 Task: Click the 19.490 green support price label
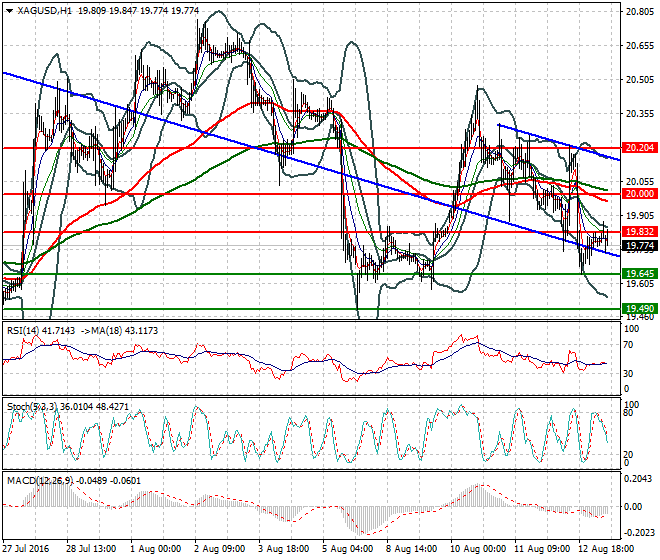[x=640, y=309]
